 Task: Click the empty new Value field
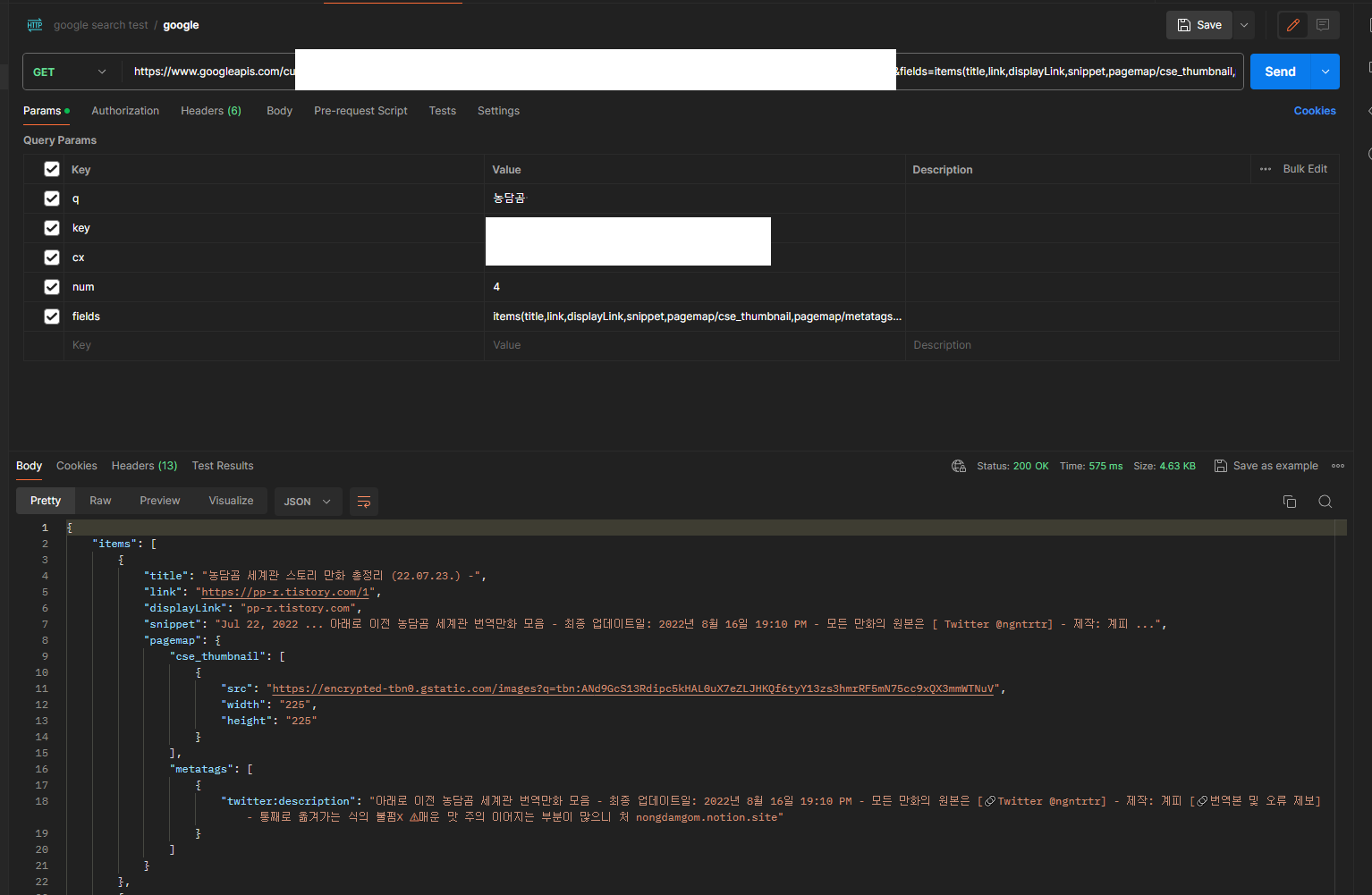(695, 345)
